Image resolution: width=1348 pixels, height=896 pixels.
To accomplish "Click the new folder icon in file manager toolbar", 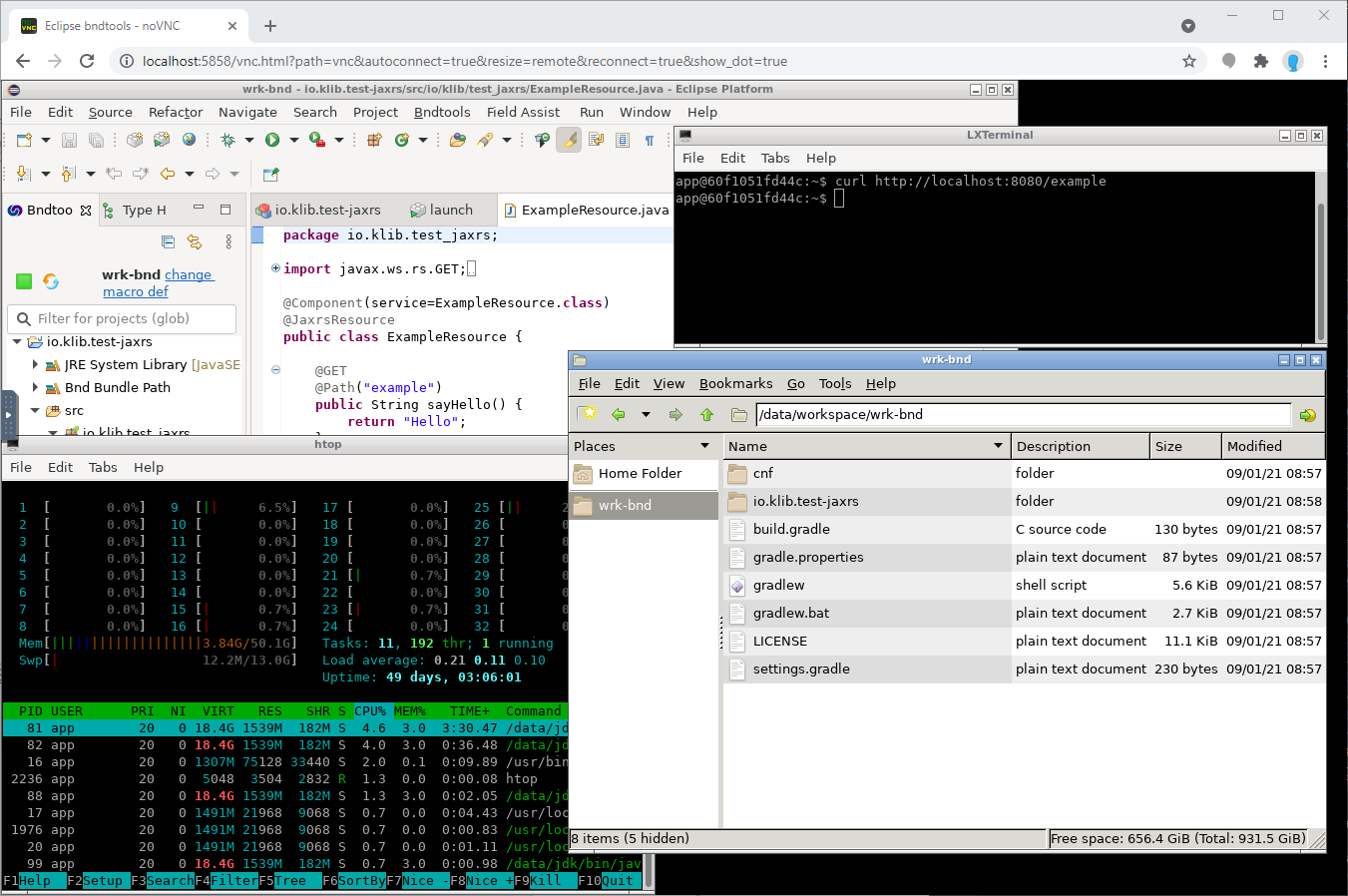I will (x=587, y=415).
